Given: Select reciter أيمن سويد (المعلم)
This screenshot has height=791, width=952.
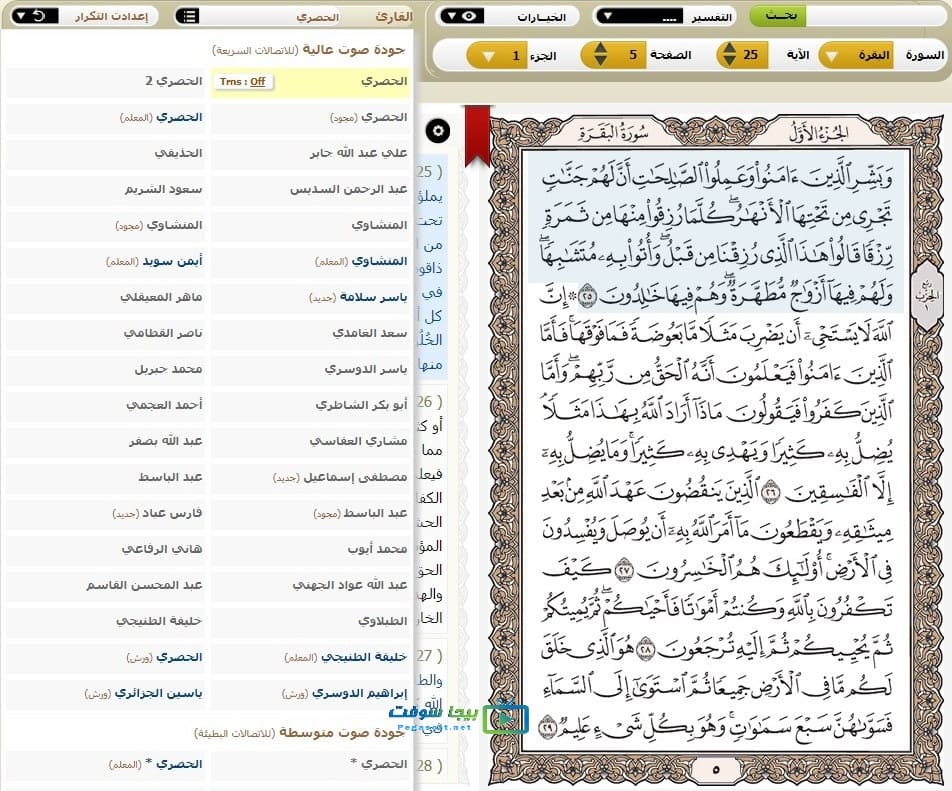Looking at the screenshot, I should click(104, 261).
